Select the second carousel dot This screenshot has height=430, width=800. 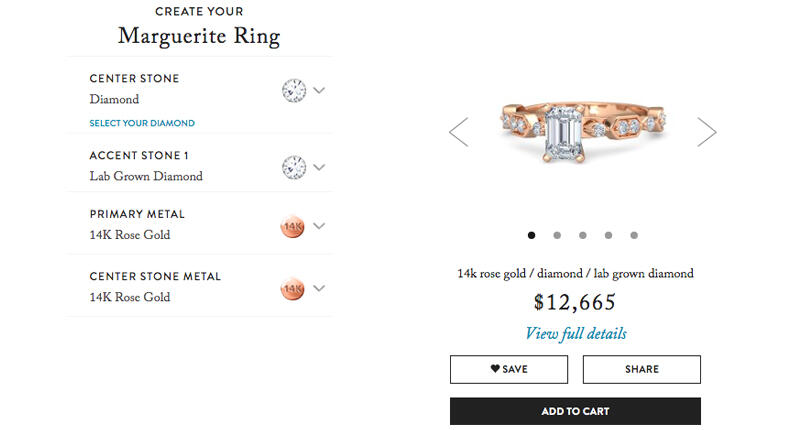pos(557,236)
